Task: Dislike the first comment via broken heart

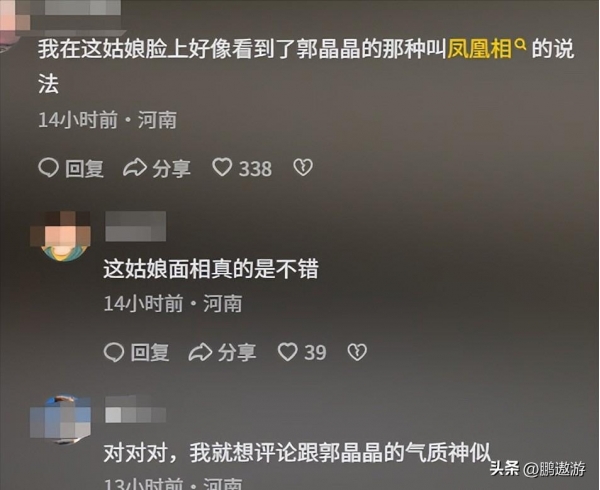Action: point(303,168)
